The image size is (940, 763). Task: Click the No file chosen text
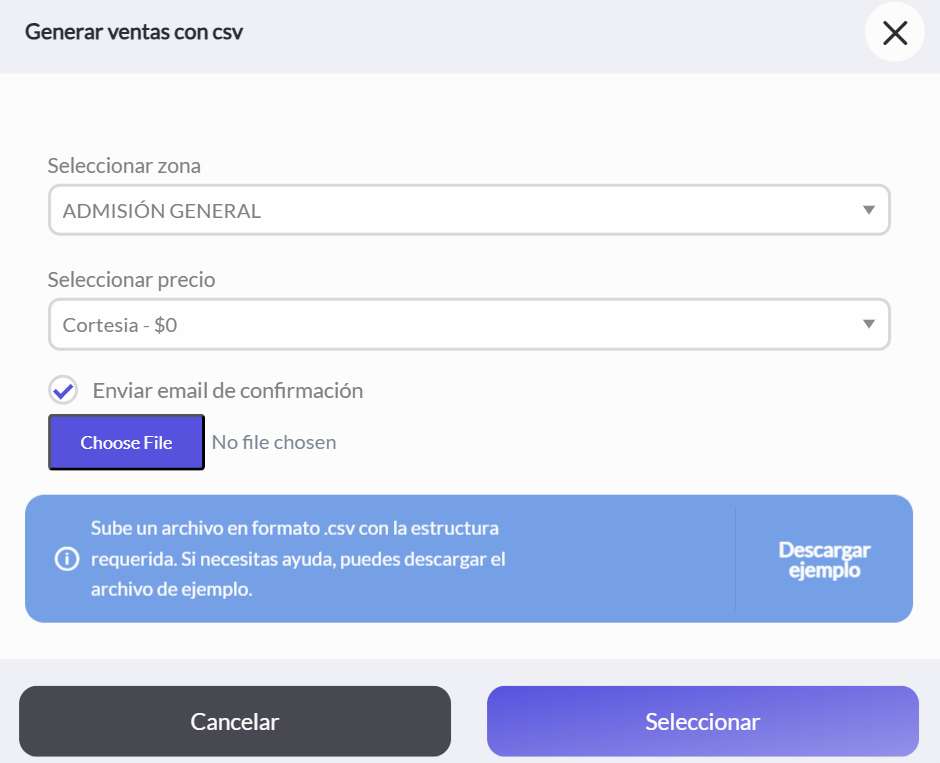click(274, 442)
